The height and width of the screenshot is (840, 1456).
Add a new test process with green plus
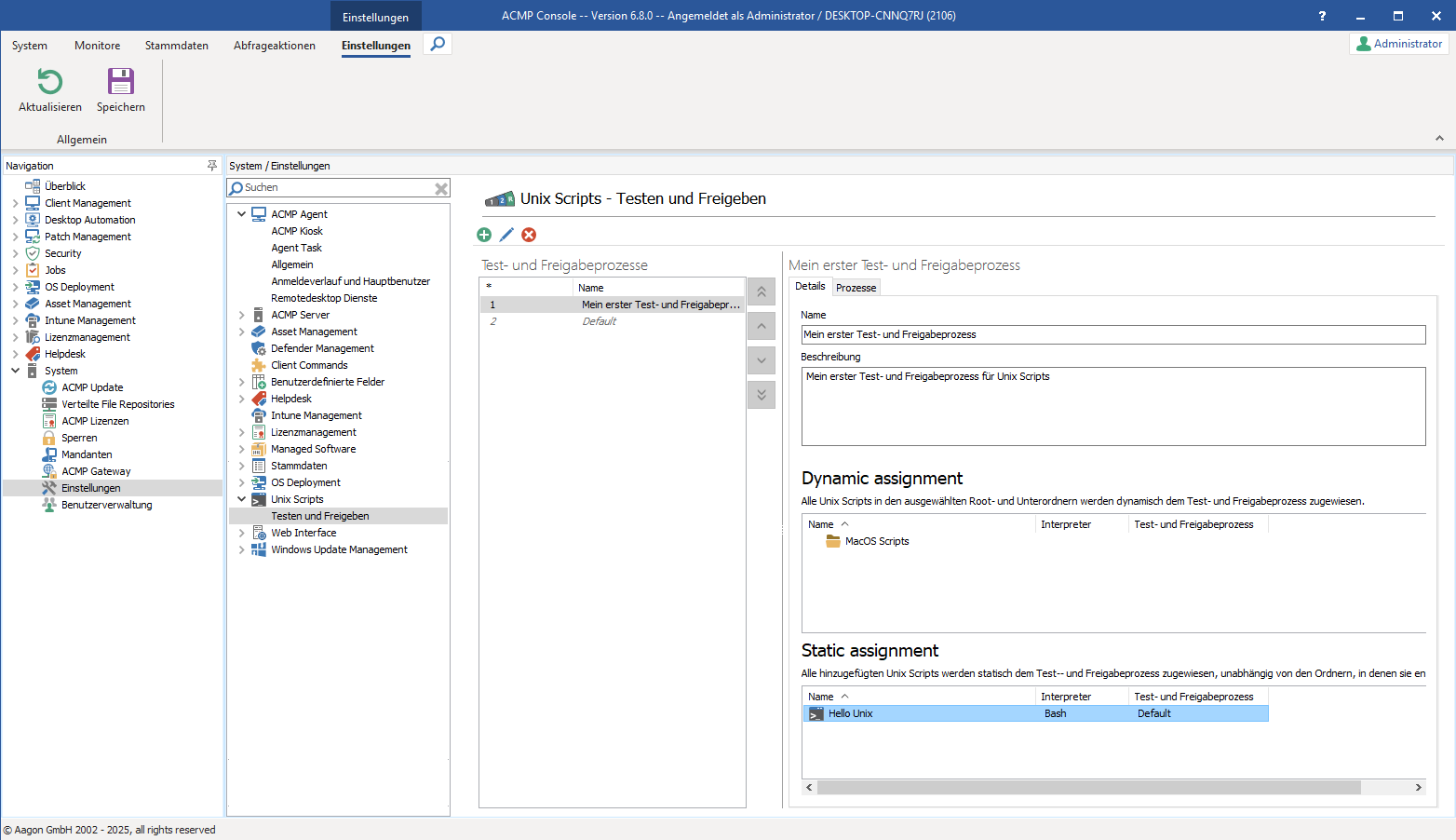[484, 235]
